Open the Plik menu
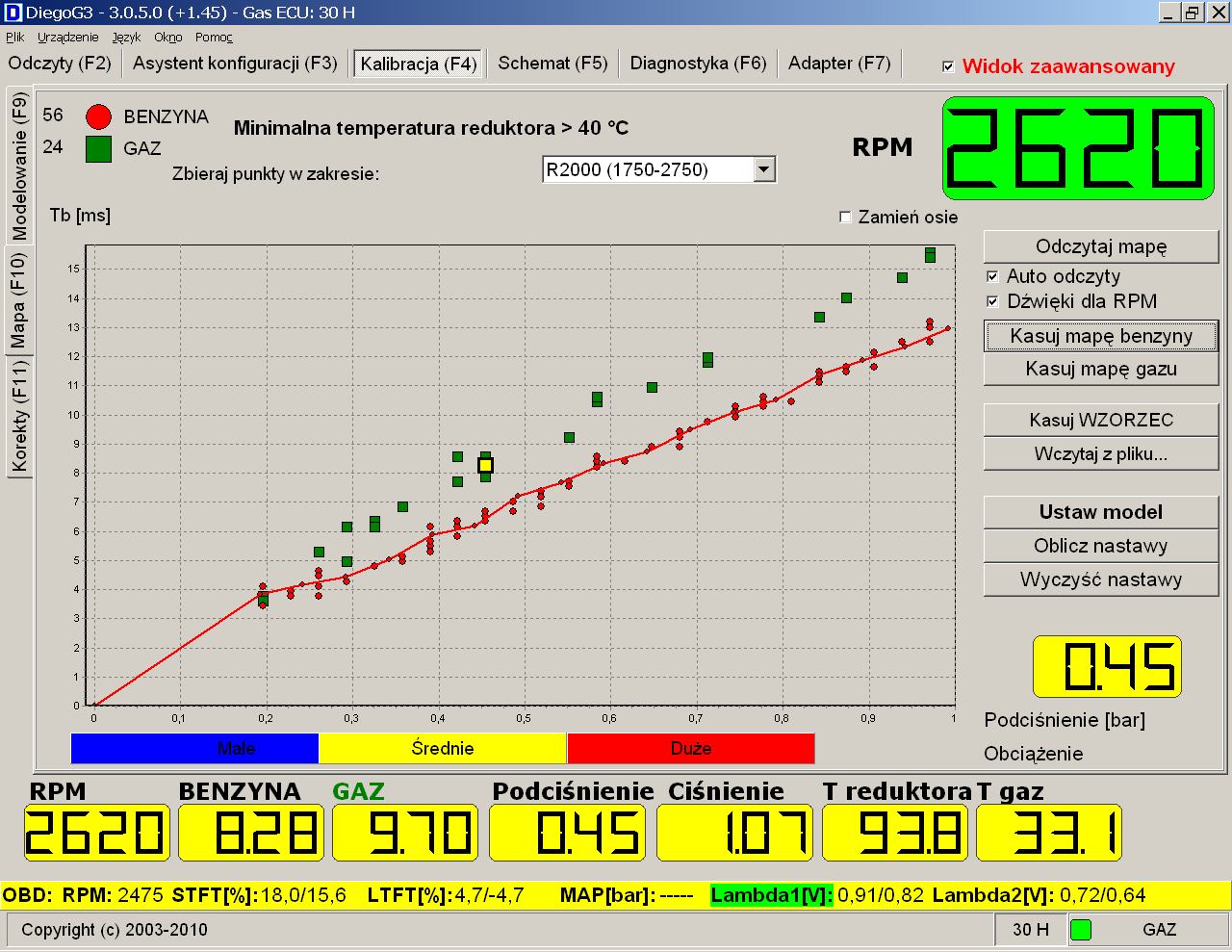 pyautogui.click(x=15, y=38)
